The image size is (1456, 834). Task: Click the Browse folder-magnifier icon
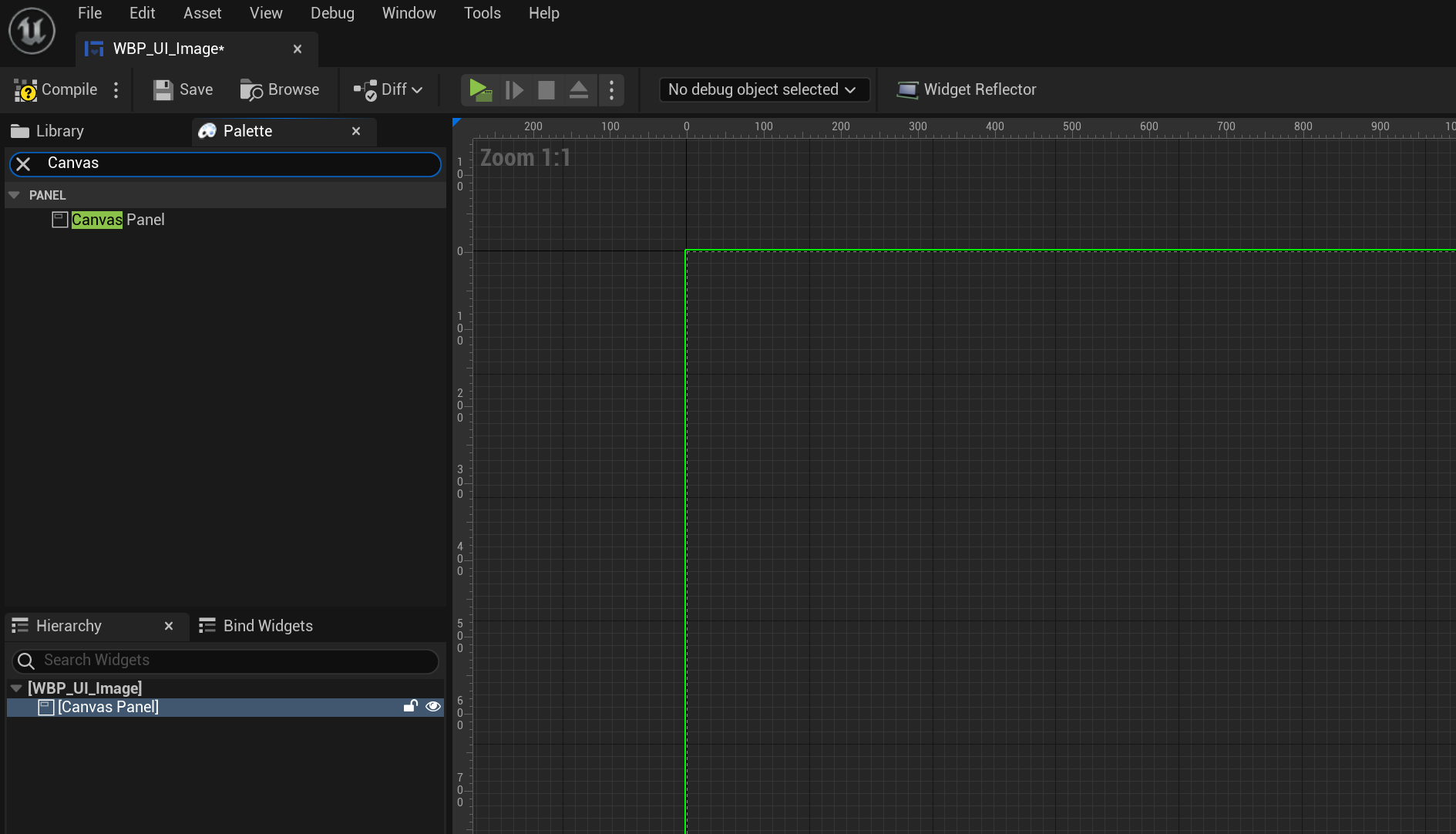(251, 90)
